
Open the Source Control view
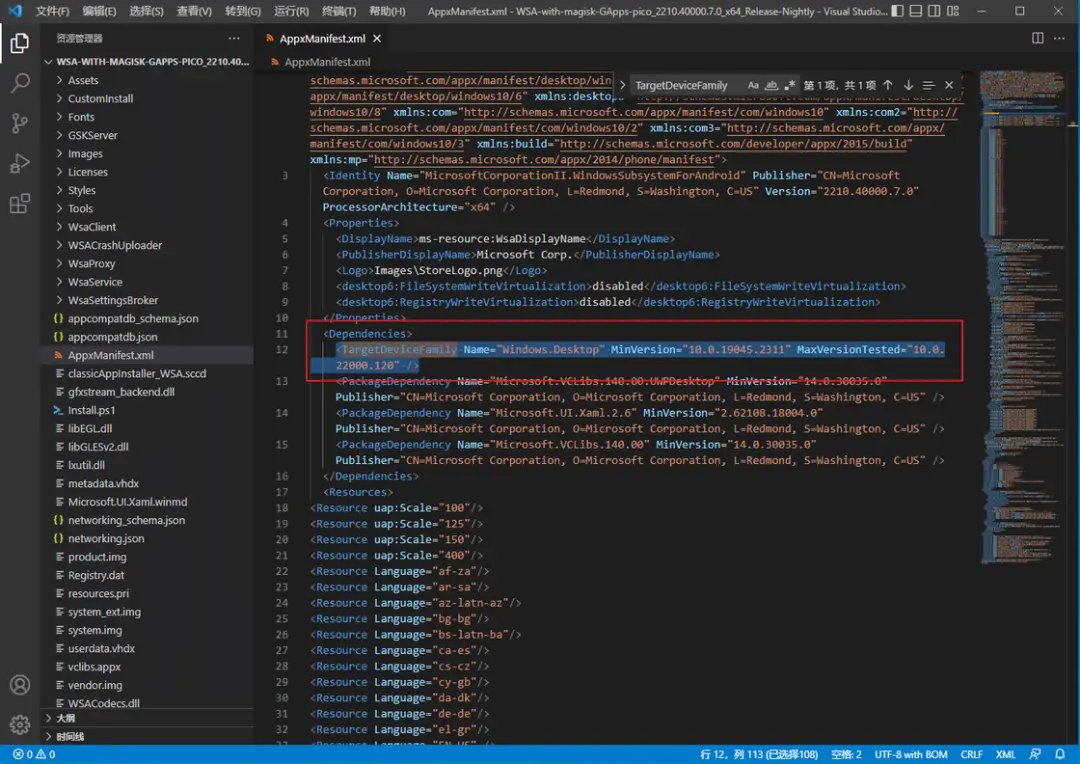pyautogui.click(x=20, y=123)
